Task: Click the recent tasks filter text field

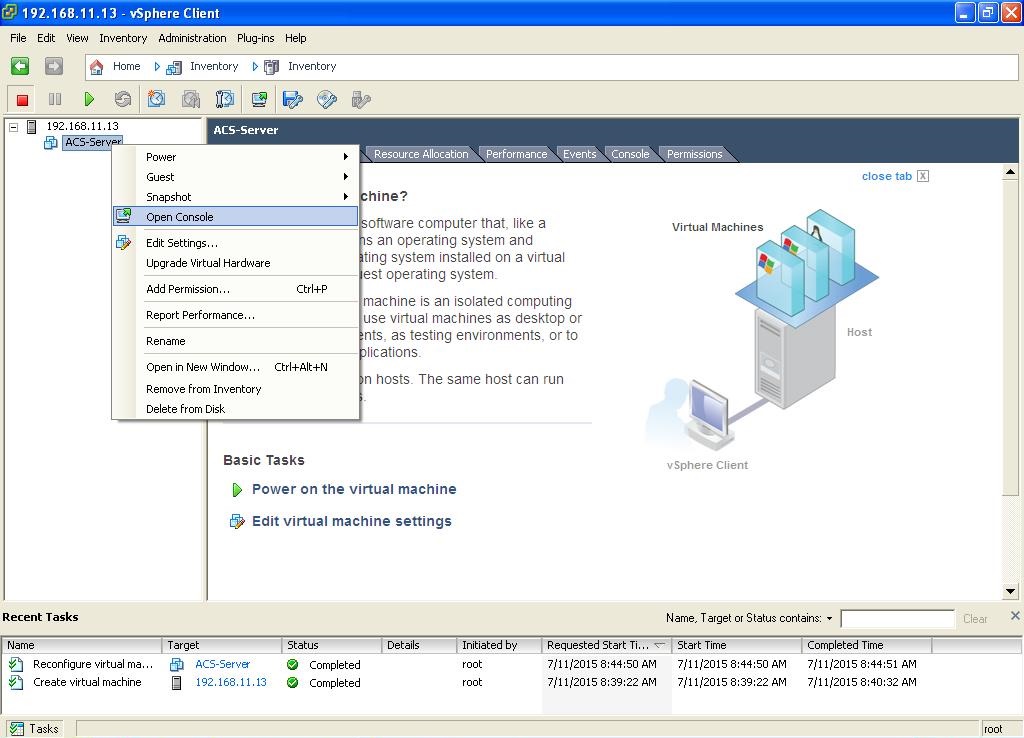Action: tap(897, 619)
